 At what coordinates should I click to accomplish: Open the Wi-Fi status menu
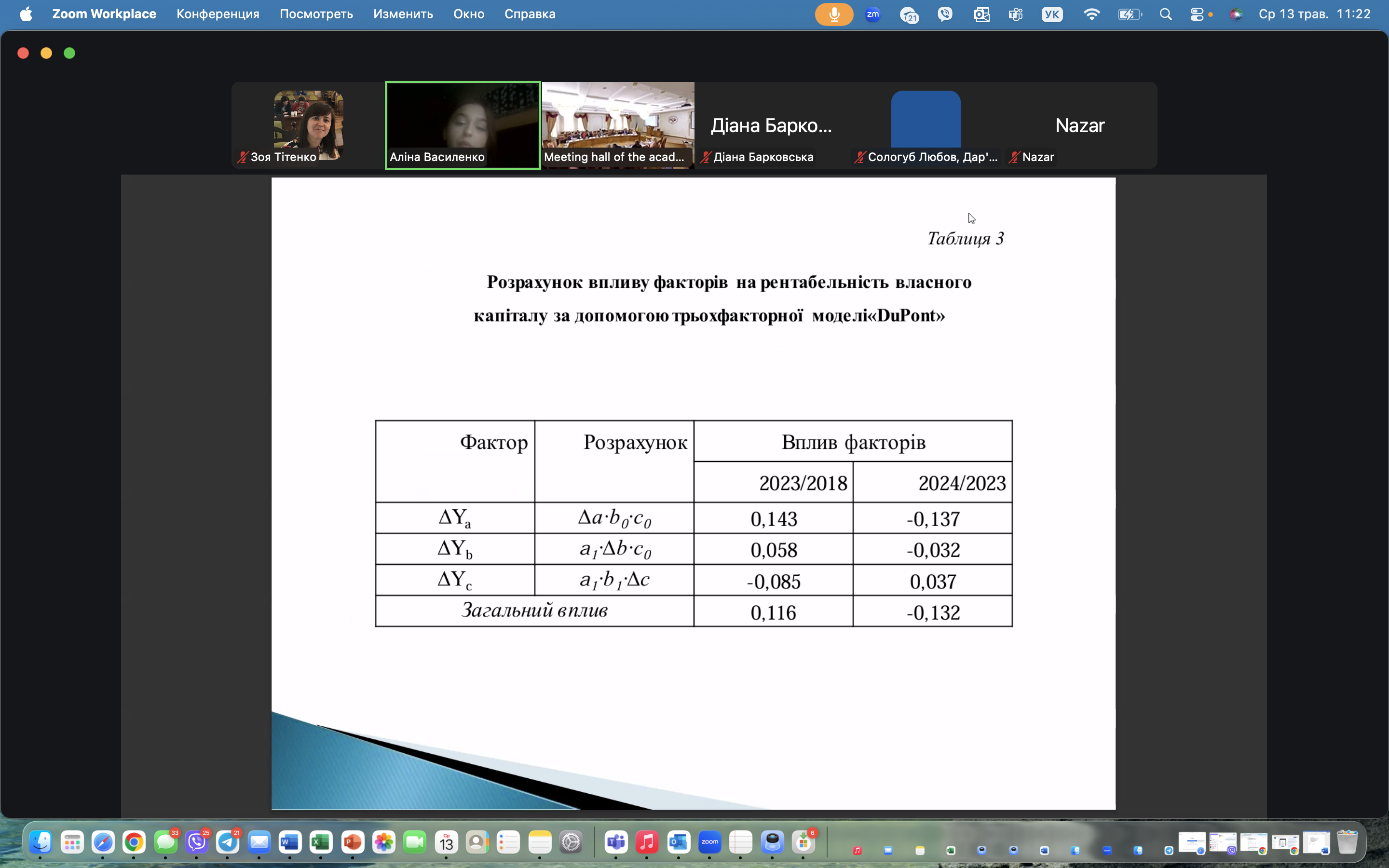tap(1091, 14)
